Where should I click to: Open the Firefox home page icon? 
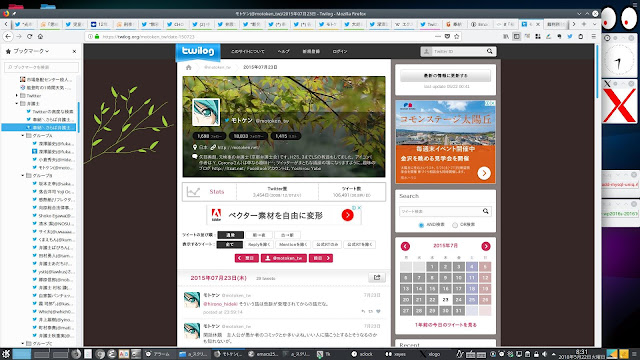(40, 36)
